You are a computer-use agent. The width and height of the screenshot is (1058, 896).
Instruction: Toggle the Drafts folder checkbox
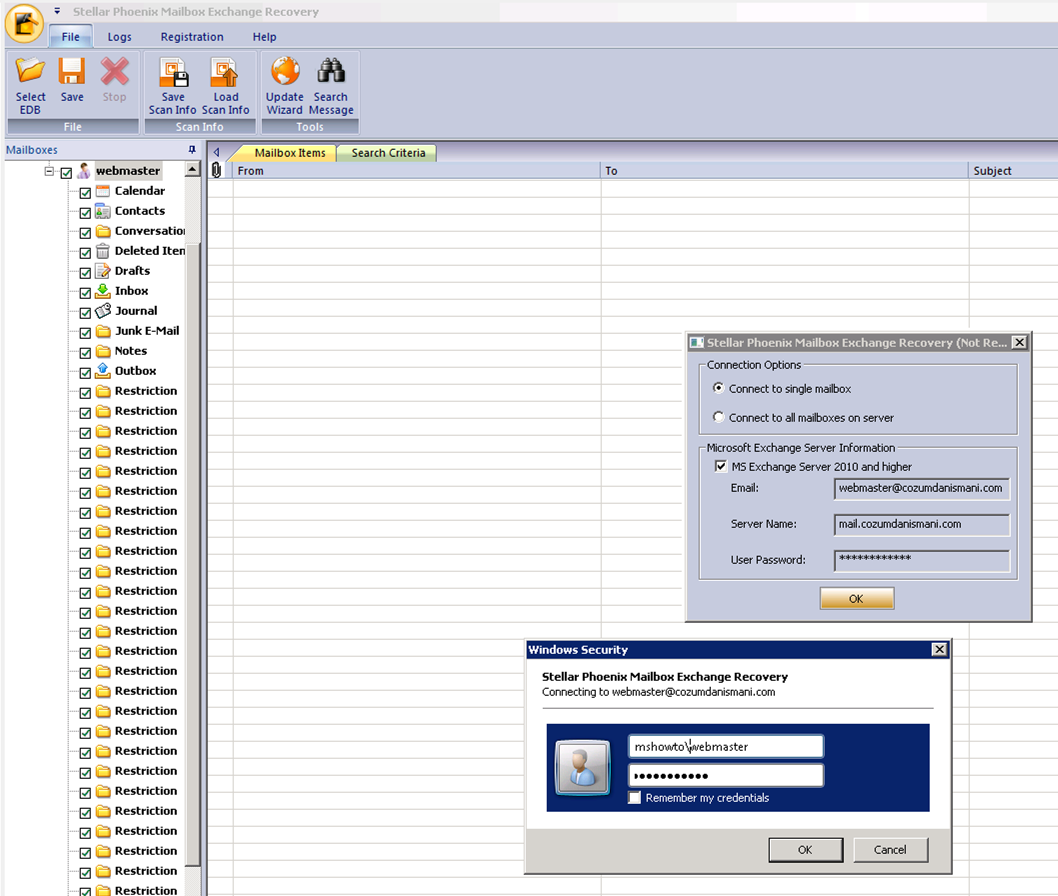click(x=85, y=273)
